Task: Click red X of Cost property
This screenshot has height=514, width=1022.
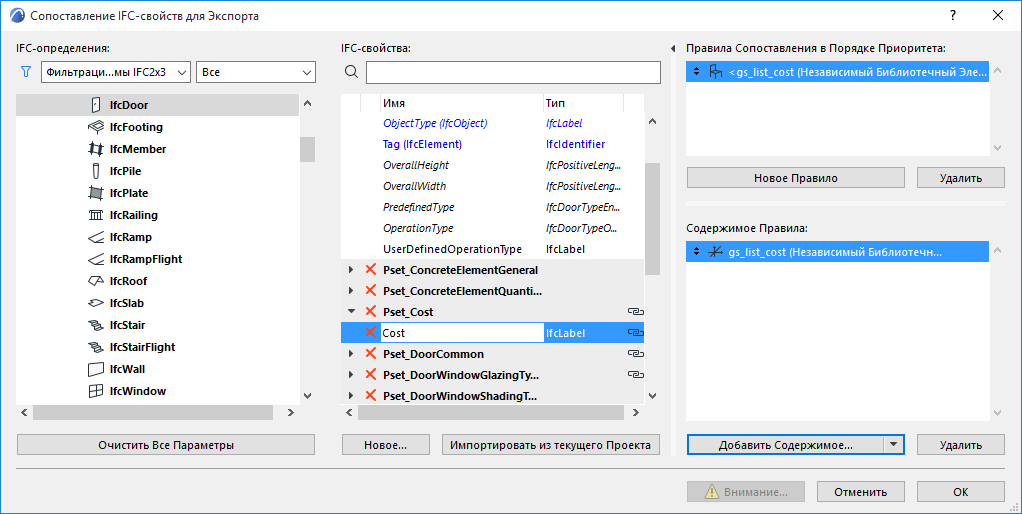Action: point(371,332)
